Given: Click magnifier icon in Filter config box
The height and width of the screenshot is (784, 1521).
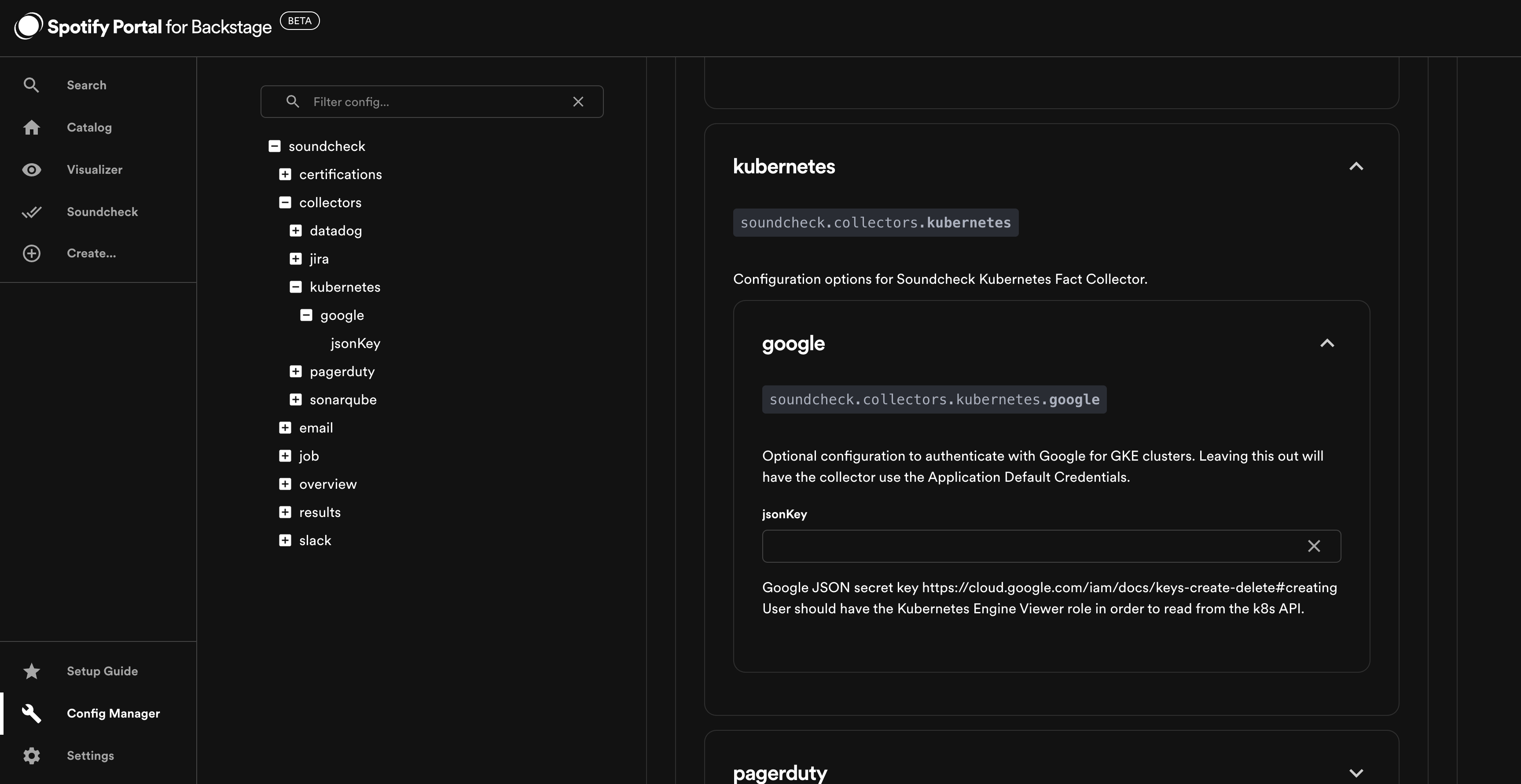Looking at the screenshot, I should click(292, 102).
